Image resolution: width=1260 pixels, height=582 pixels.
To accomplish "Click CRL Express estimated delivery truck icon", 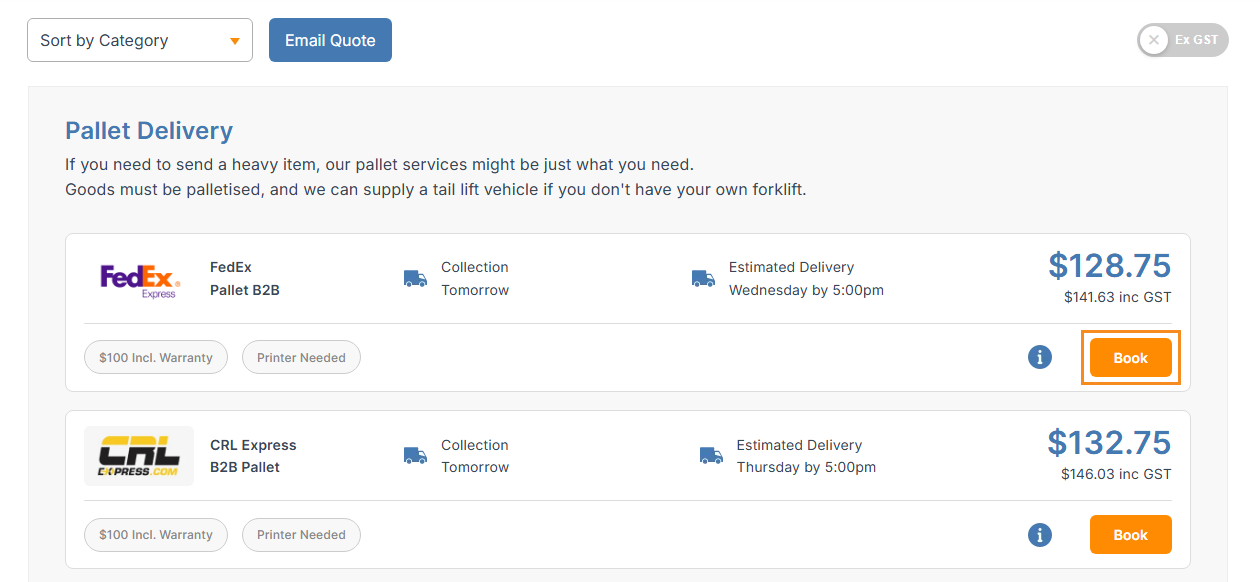I will pos(711,456).
